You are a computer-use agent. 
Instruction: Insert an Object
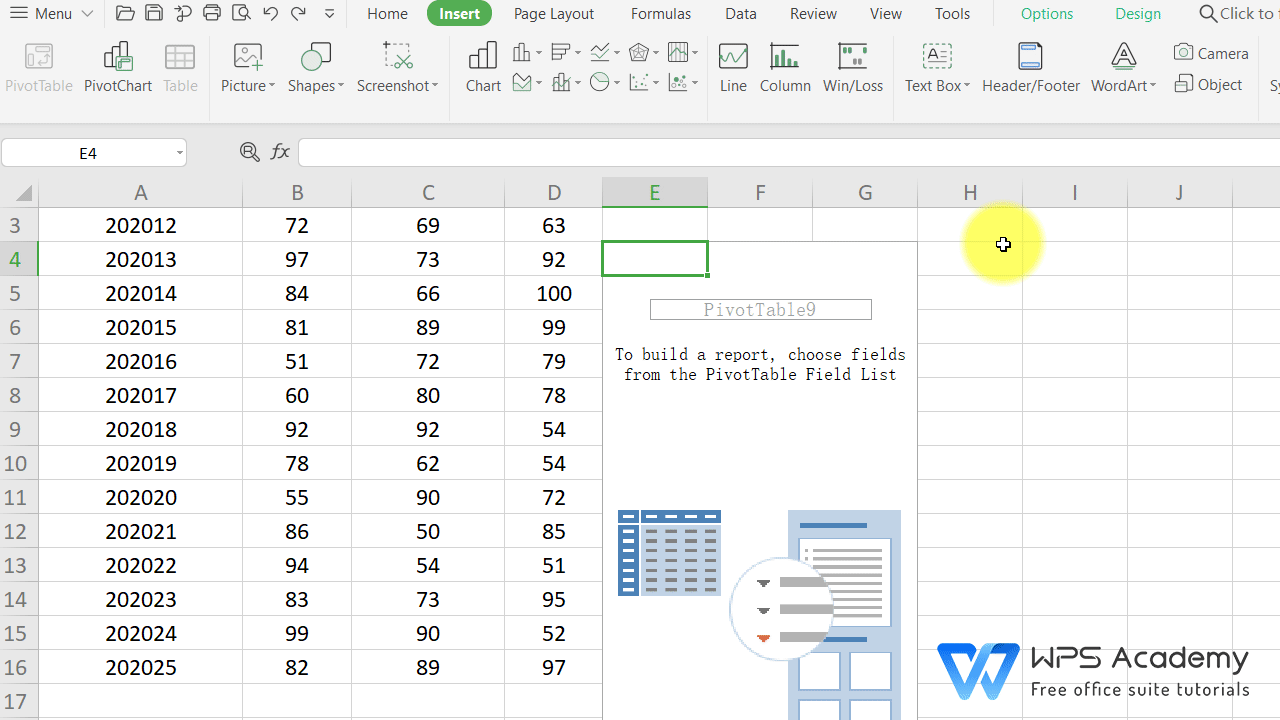point(1209,84)
